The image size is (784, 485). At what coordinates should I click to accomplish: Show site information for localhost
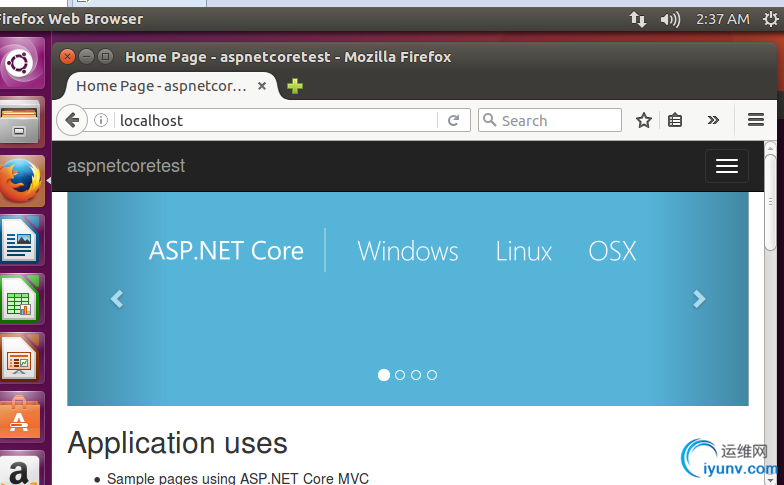pyautogui.click(x=101, y=120)
